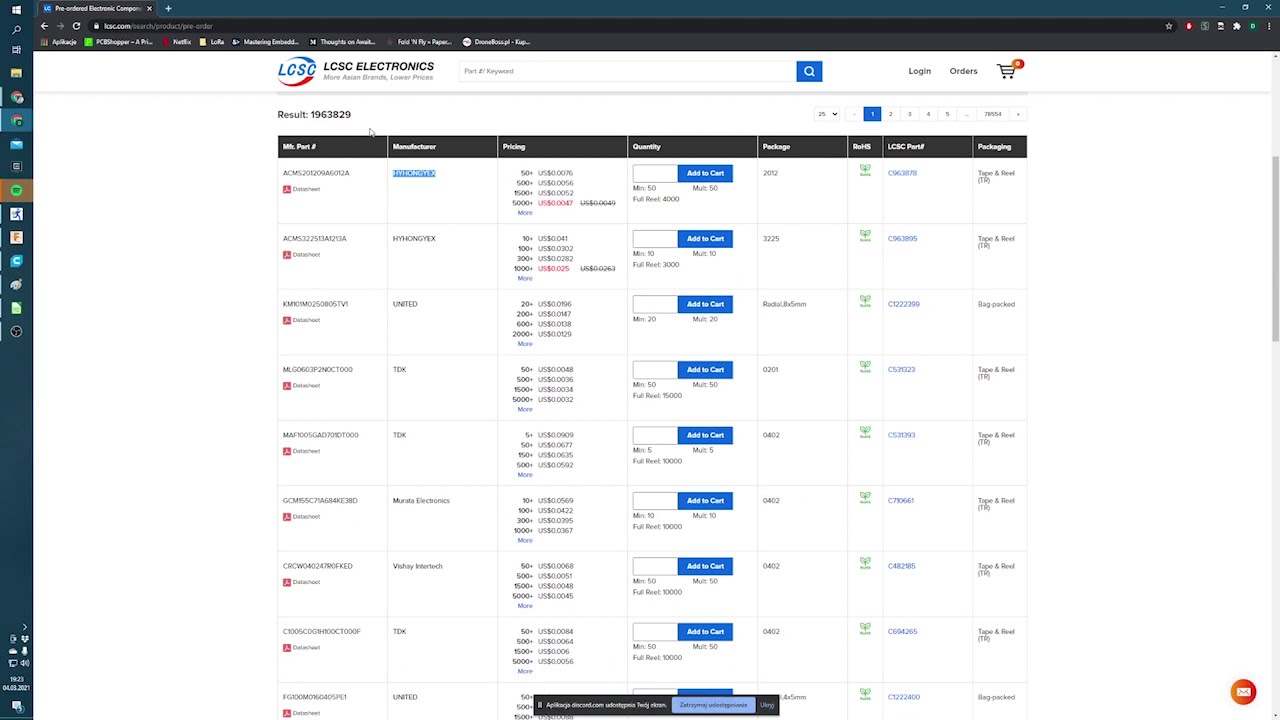
Task: Add TDK MLG0603P2N0CT000 to cart
Action: [x=705, y=369]
